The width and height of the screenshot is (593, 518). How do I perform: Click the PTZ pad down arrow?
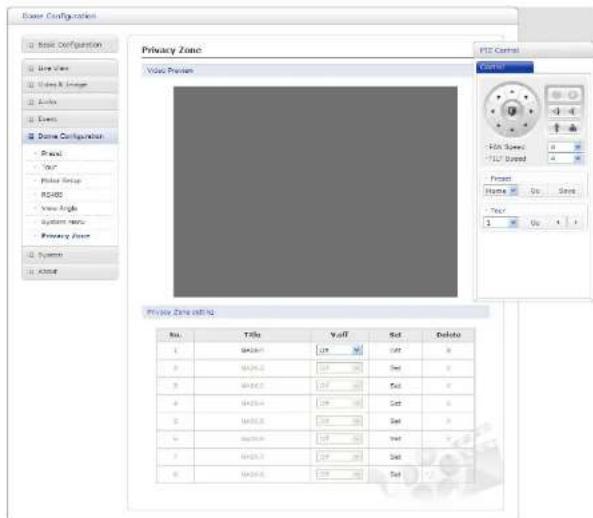click(512, 130)
